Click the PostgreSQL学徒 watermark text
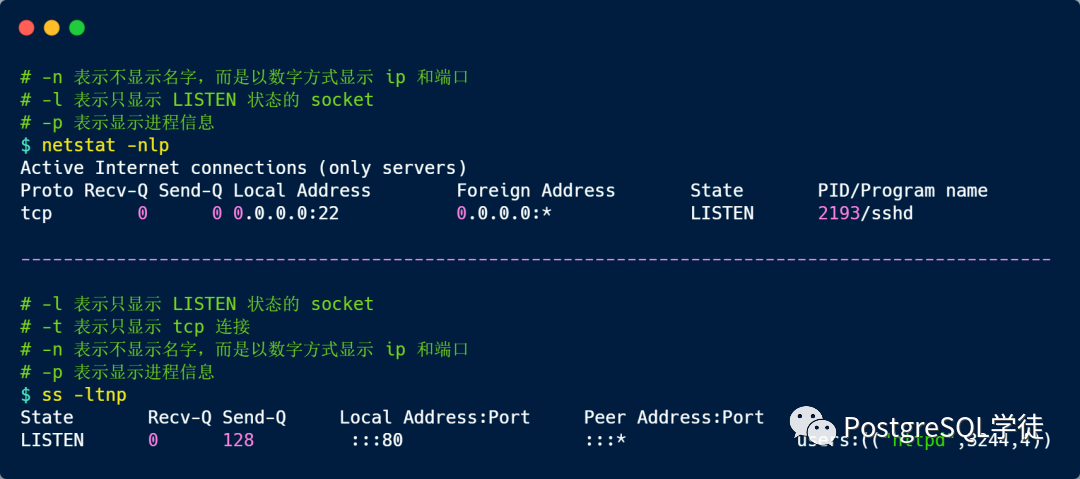The image size is (1080, 479). (943, 427)
